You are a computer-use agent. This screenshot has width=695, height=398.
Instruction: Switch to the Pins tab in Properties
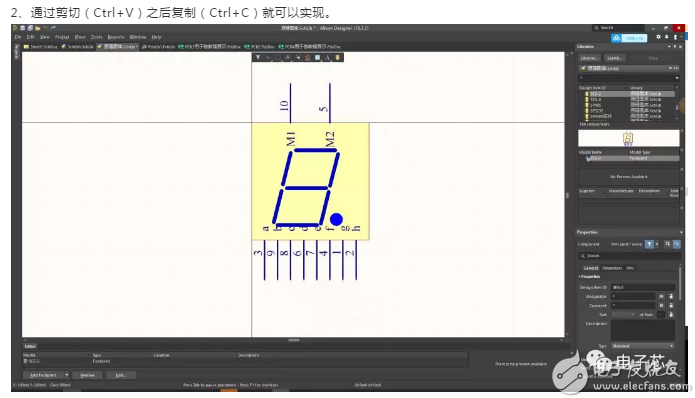630,268
